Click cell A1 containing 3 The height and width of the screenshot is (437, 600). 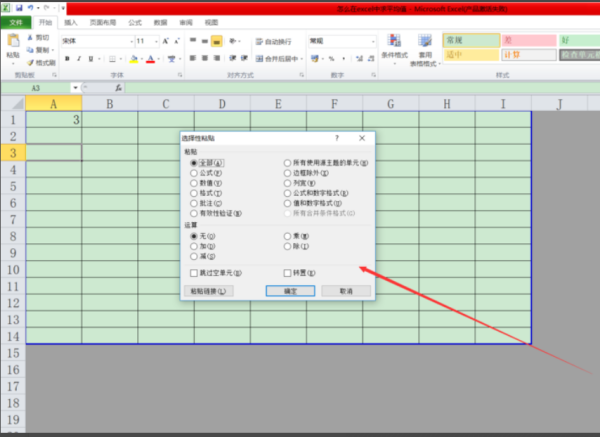pyautogui.click(x=54, y=120)
